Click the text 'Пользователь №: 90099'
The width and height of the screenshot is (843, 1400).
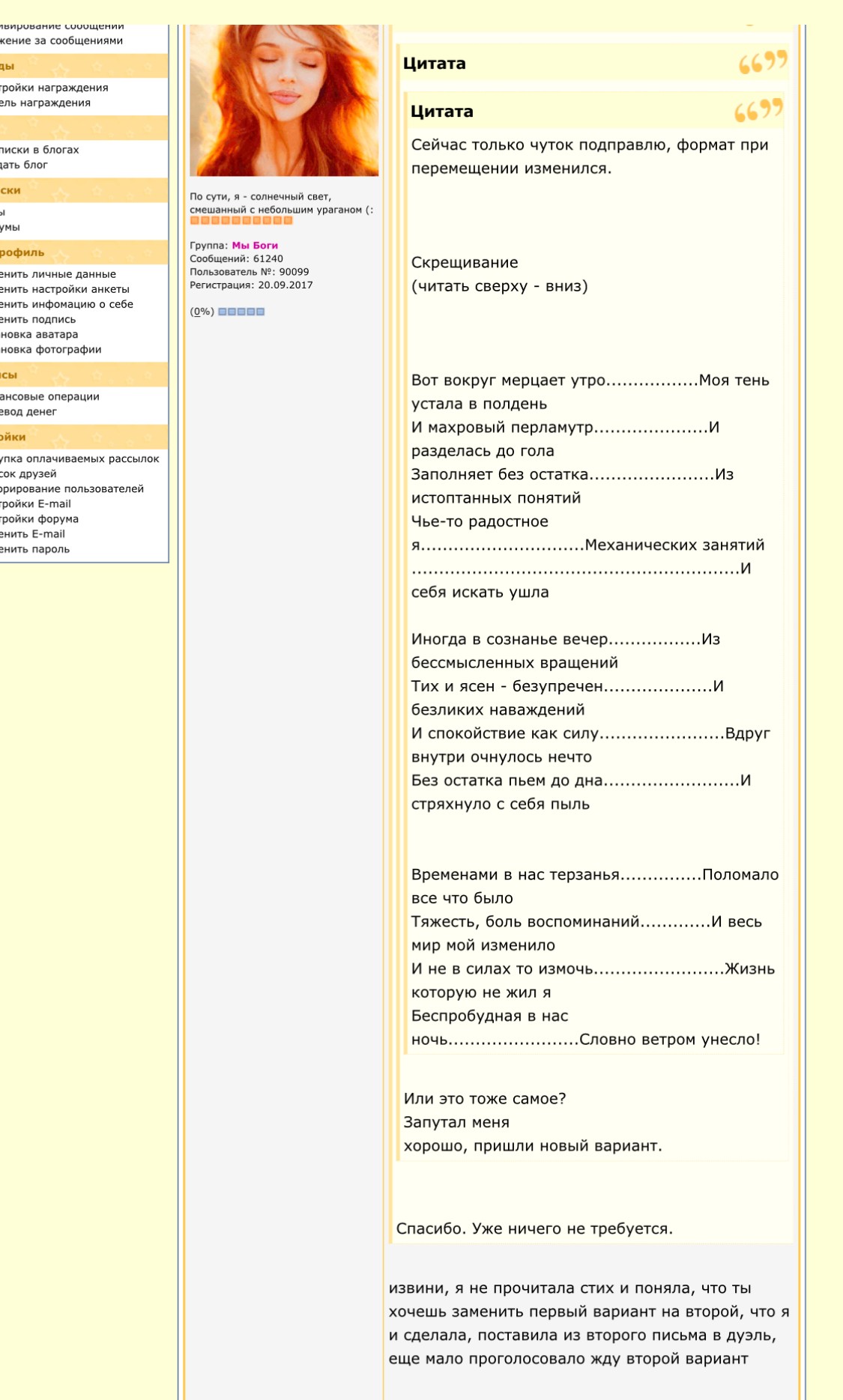250,272
